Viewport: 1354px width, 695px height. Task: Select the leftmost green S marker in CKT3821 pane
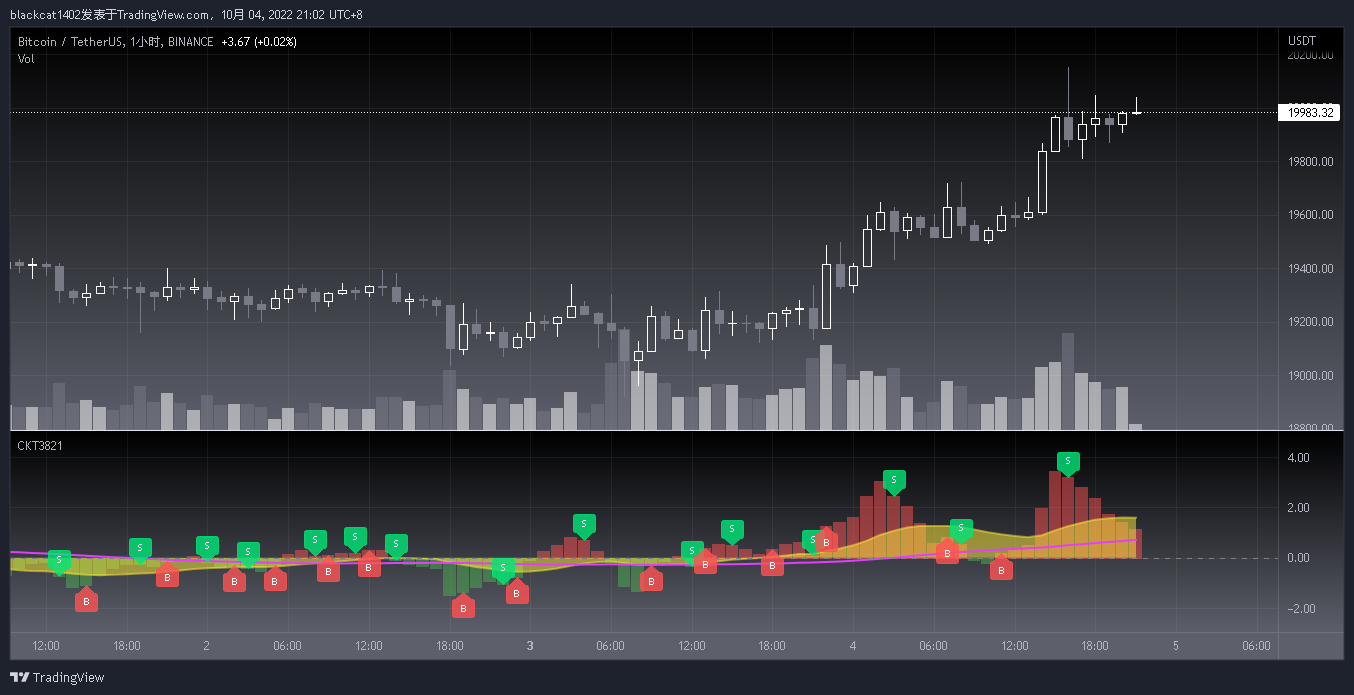59,560
